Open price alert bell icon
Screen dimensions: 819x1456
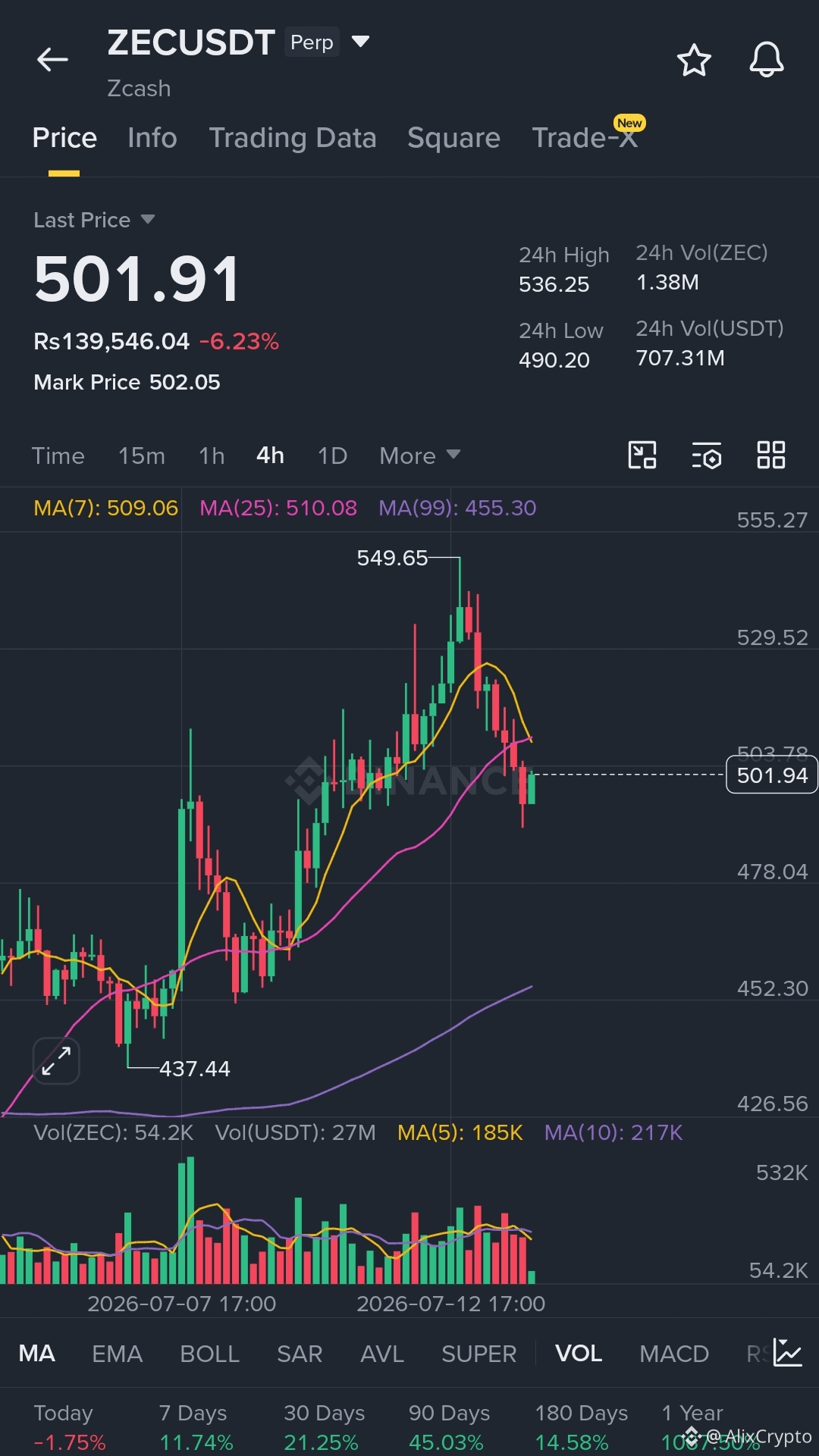(767, 60)
